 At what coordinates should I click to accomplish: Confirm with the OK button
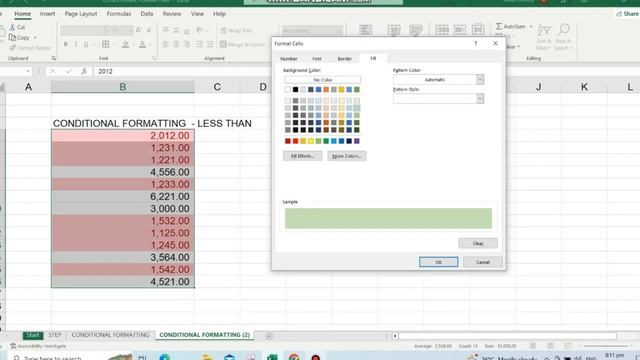(x=438, y=262)
